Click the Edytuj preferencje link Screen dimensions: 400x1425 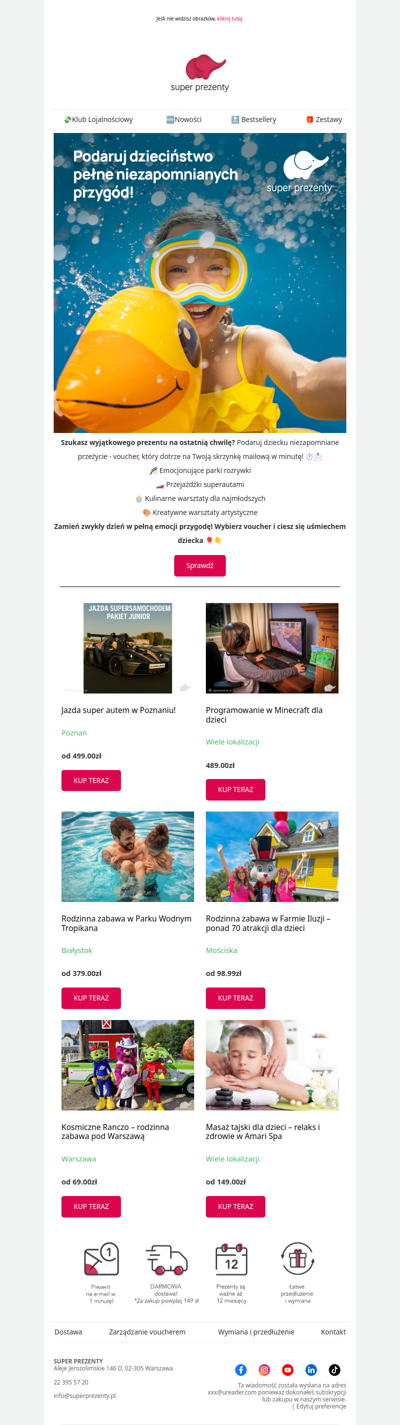click(321, 1406)
